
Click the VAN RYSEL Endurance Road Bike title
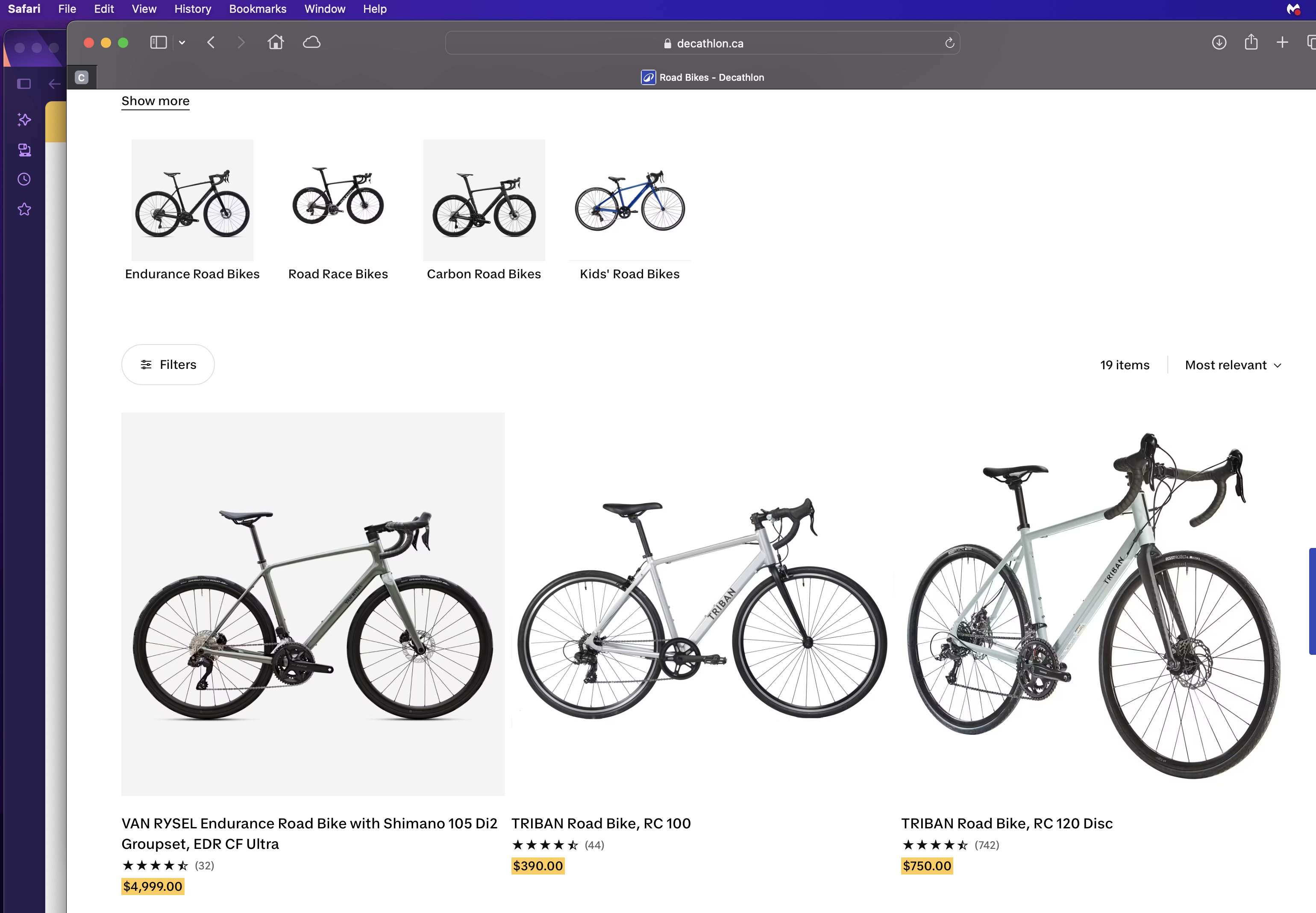[309, 833]
